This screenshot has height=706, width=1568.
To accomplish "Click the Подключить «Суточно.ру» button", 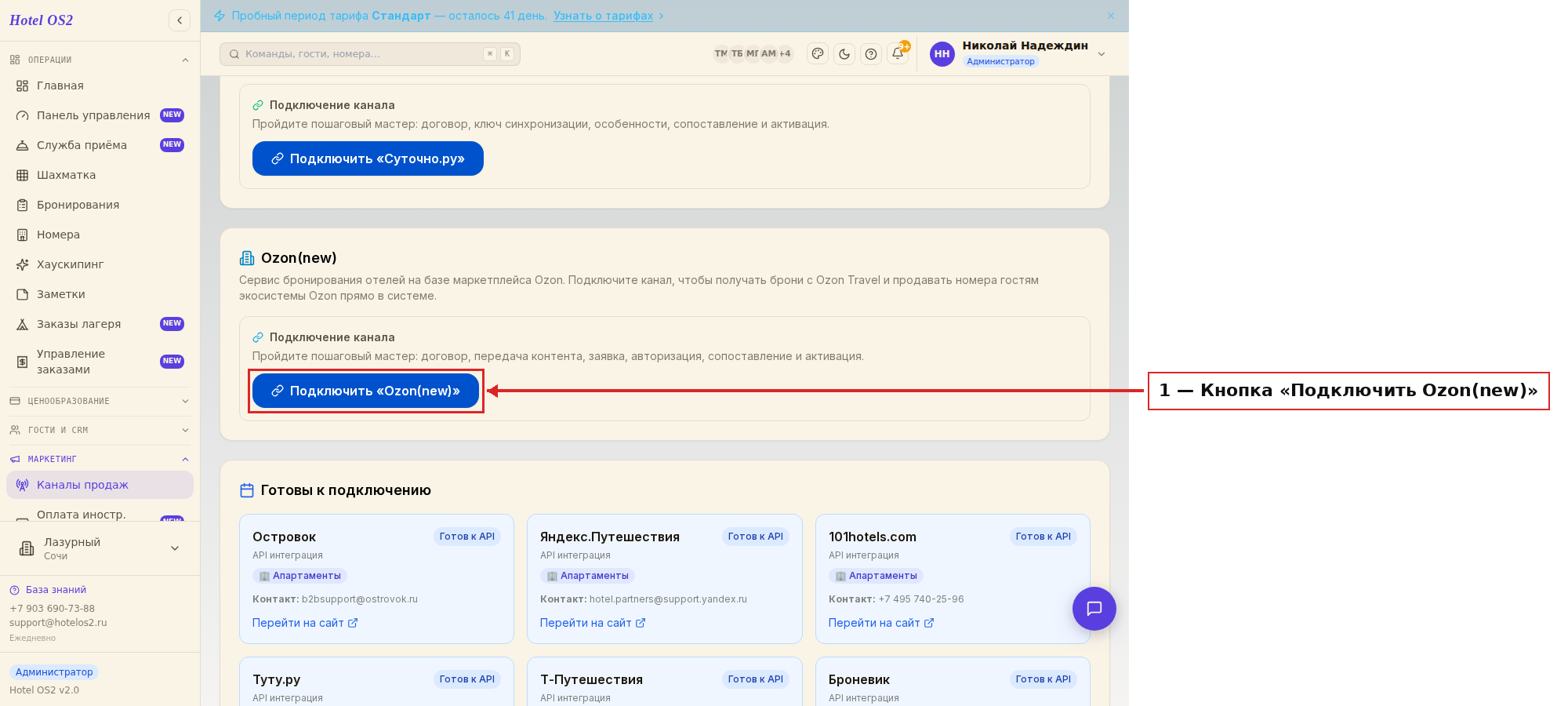I will click(368, 158).
